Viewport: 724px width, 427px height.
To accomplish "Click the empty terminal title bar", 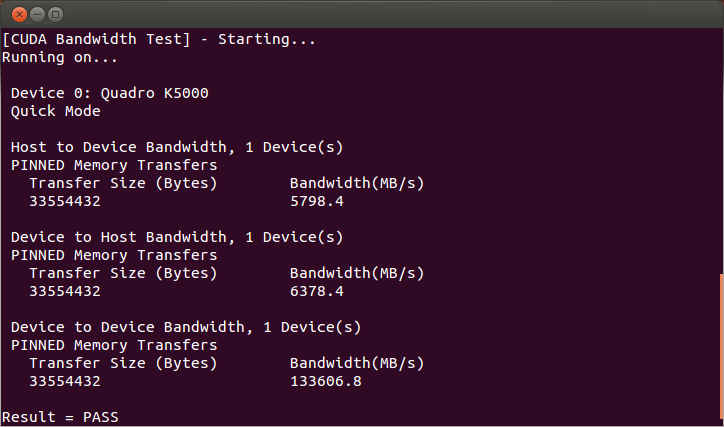I will (380, 14).
